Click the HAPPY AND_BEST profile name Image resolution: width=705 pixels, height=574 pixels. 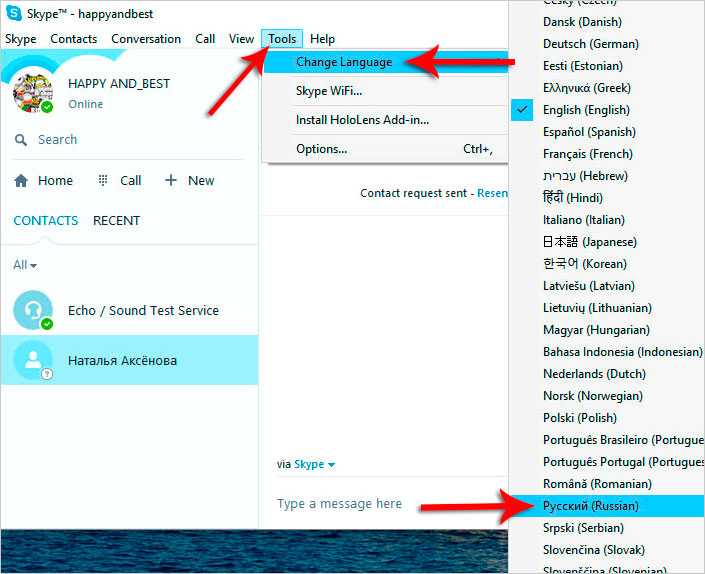pyautogui.click(x=119, y=84)
